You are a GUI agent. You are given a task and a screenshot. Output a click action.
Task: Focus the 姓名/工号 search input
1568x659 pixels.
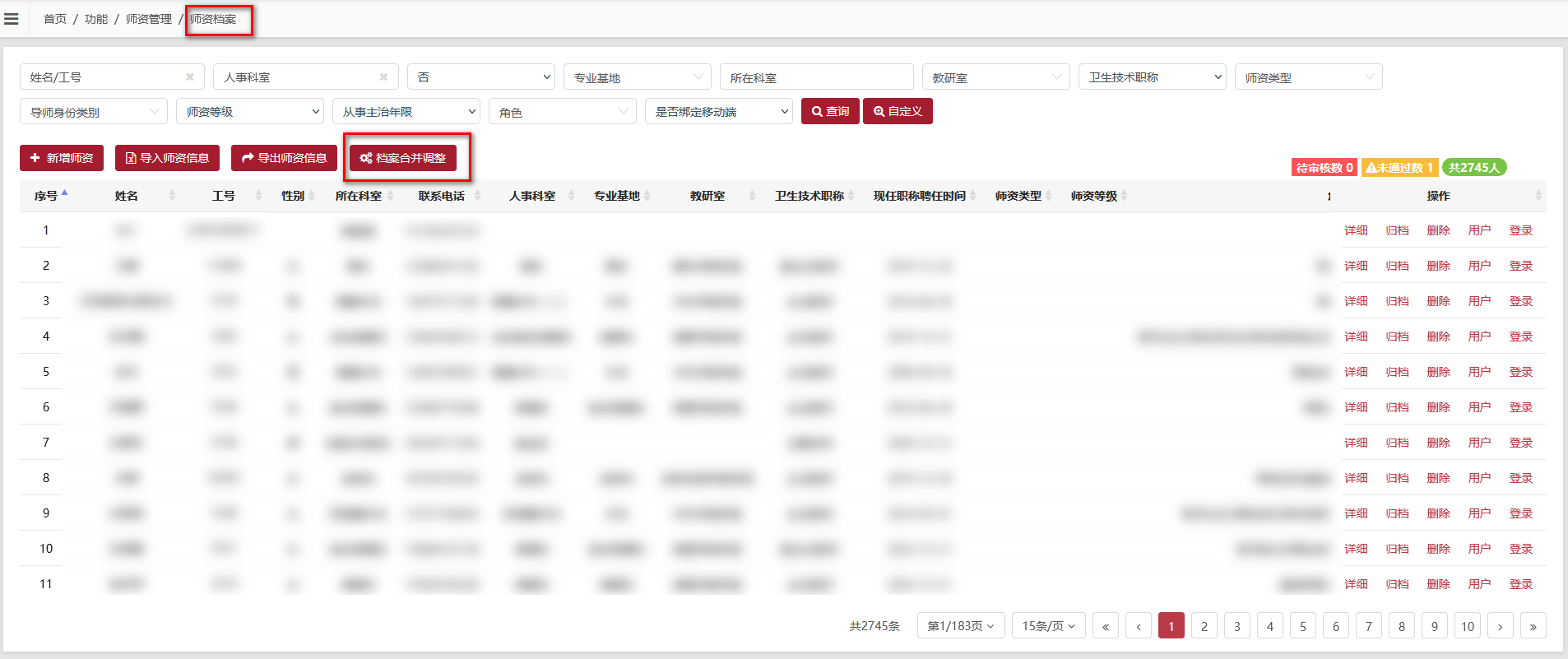tap(112, 77)
